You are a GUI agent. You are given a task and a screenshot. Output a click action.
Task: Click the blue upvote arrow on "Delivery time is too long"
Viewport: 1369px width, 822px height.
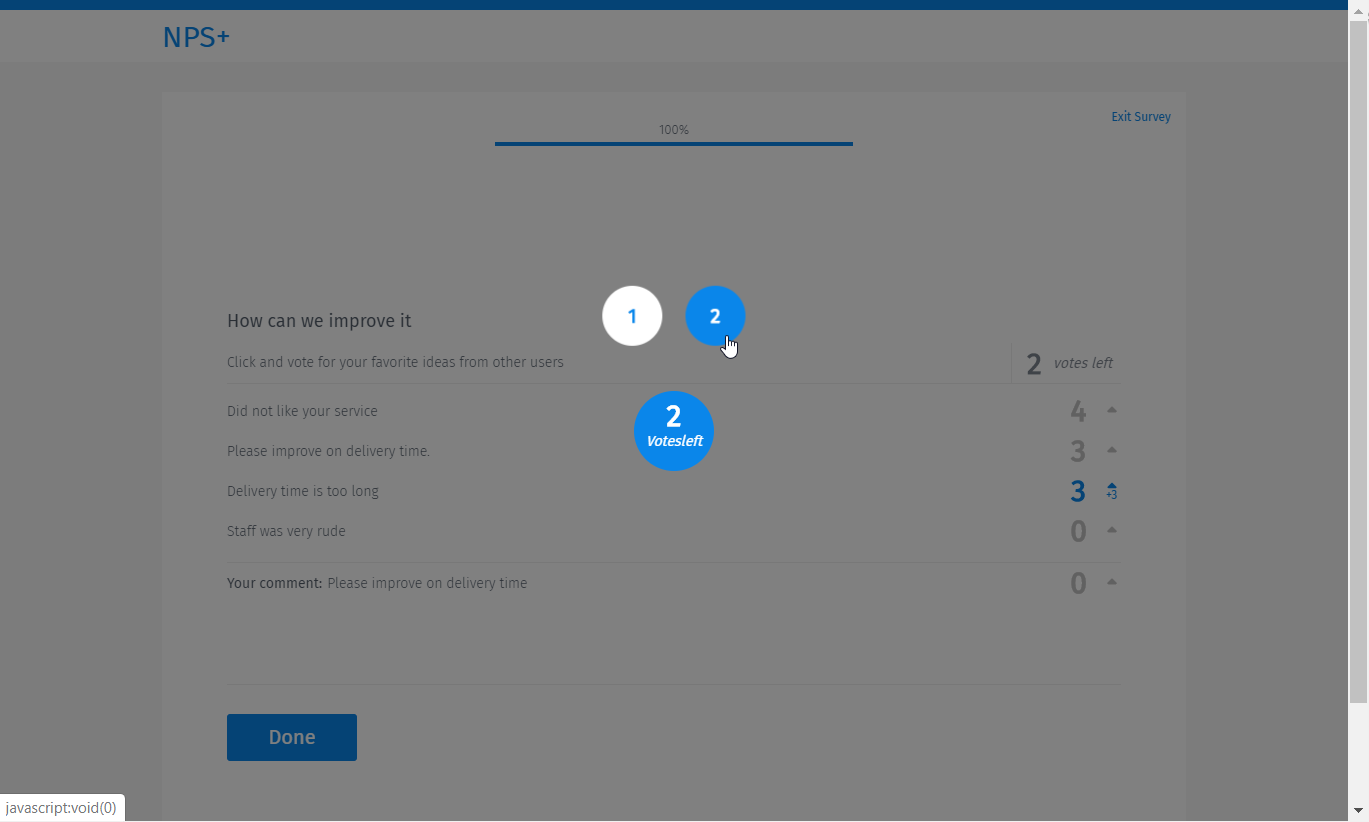tap(1110, 487)
